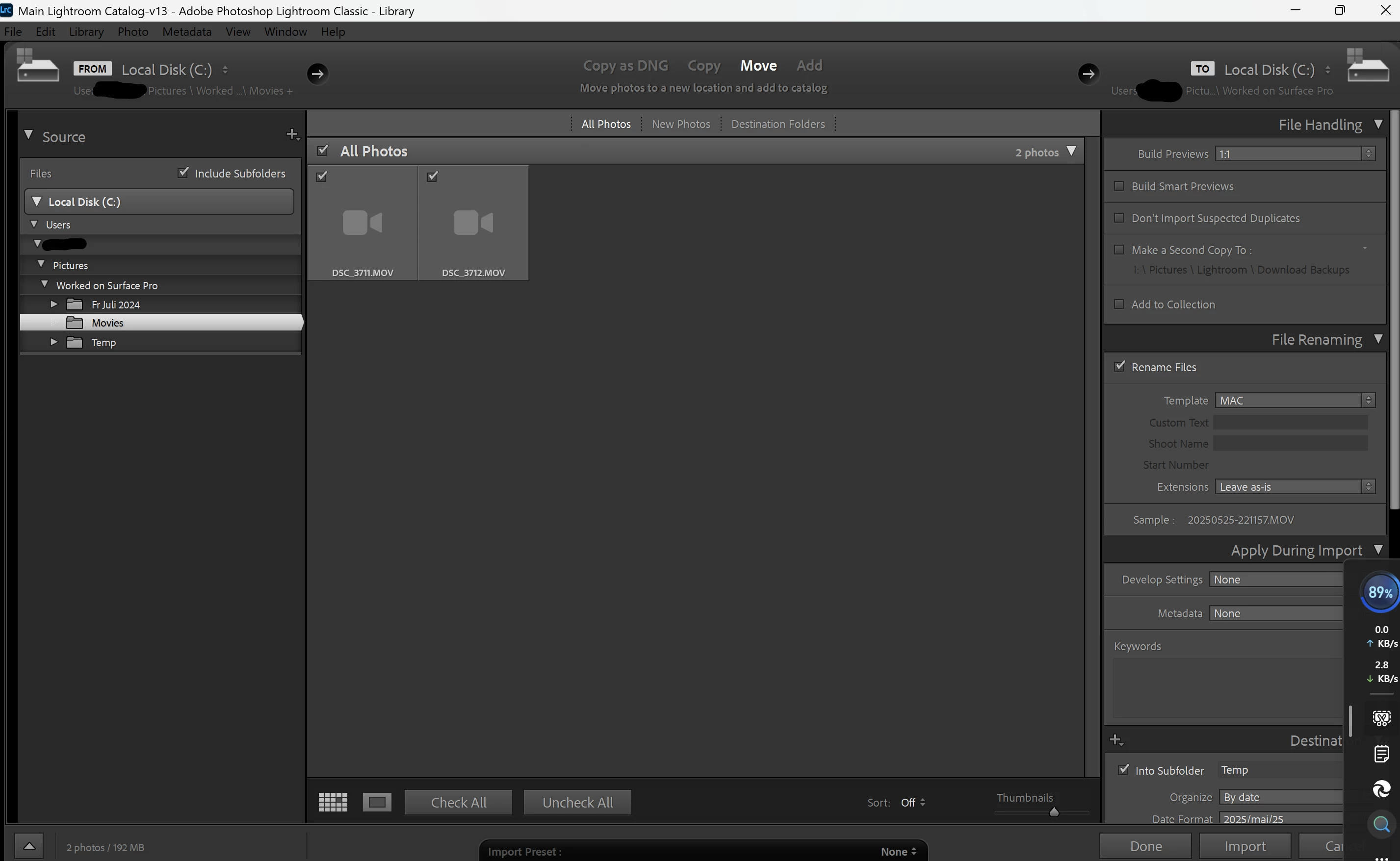Enable Build Smart Previews checkbox
Screen dimensions: 1400x861
click(x=1118, y=186)
